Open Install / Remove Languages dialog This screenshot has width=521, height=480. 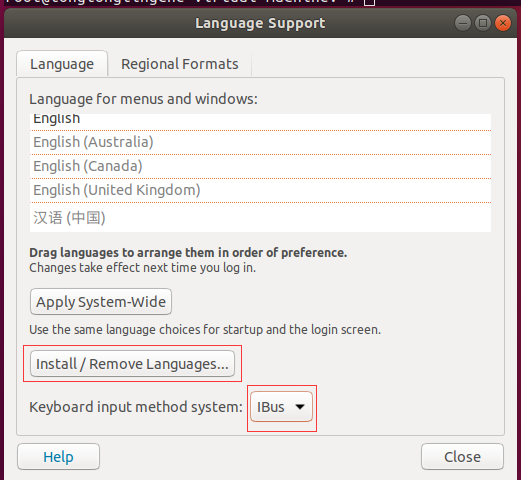(x=132, y=364)
